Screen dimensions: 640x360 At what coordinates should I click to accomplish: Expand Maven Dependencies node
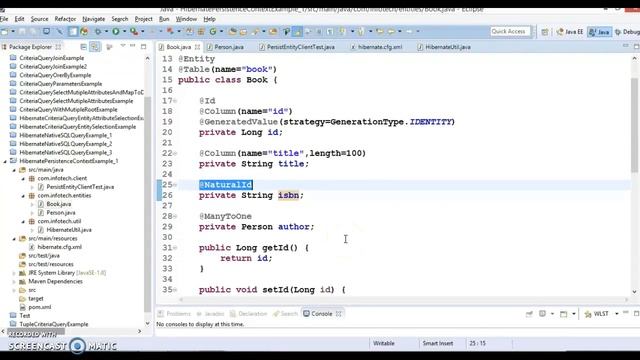14,281
